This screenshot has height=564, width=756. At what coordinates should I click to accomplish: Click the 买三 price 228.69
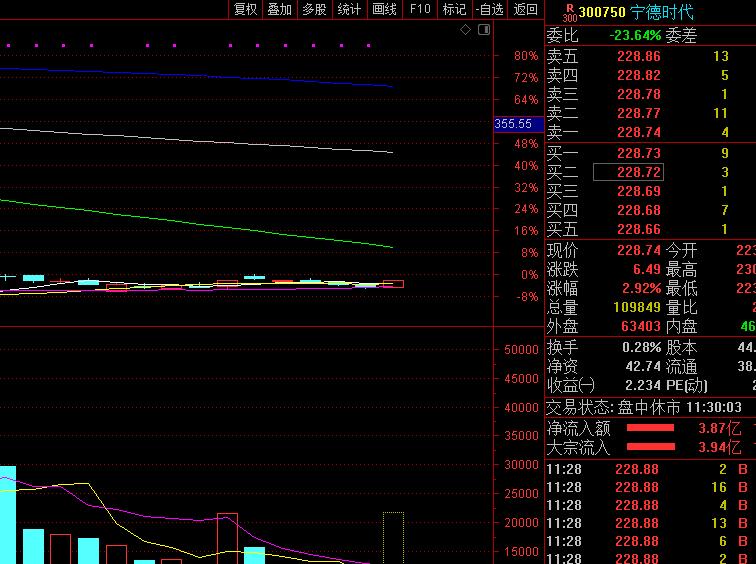638,191
